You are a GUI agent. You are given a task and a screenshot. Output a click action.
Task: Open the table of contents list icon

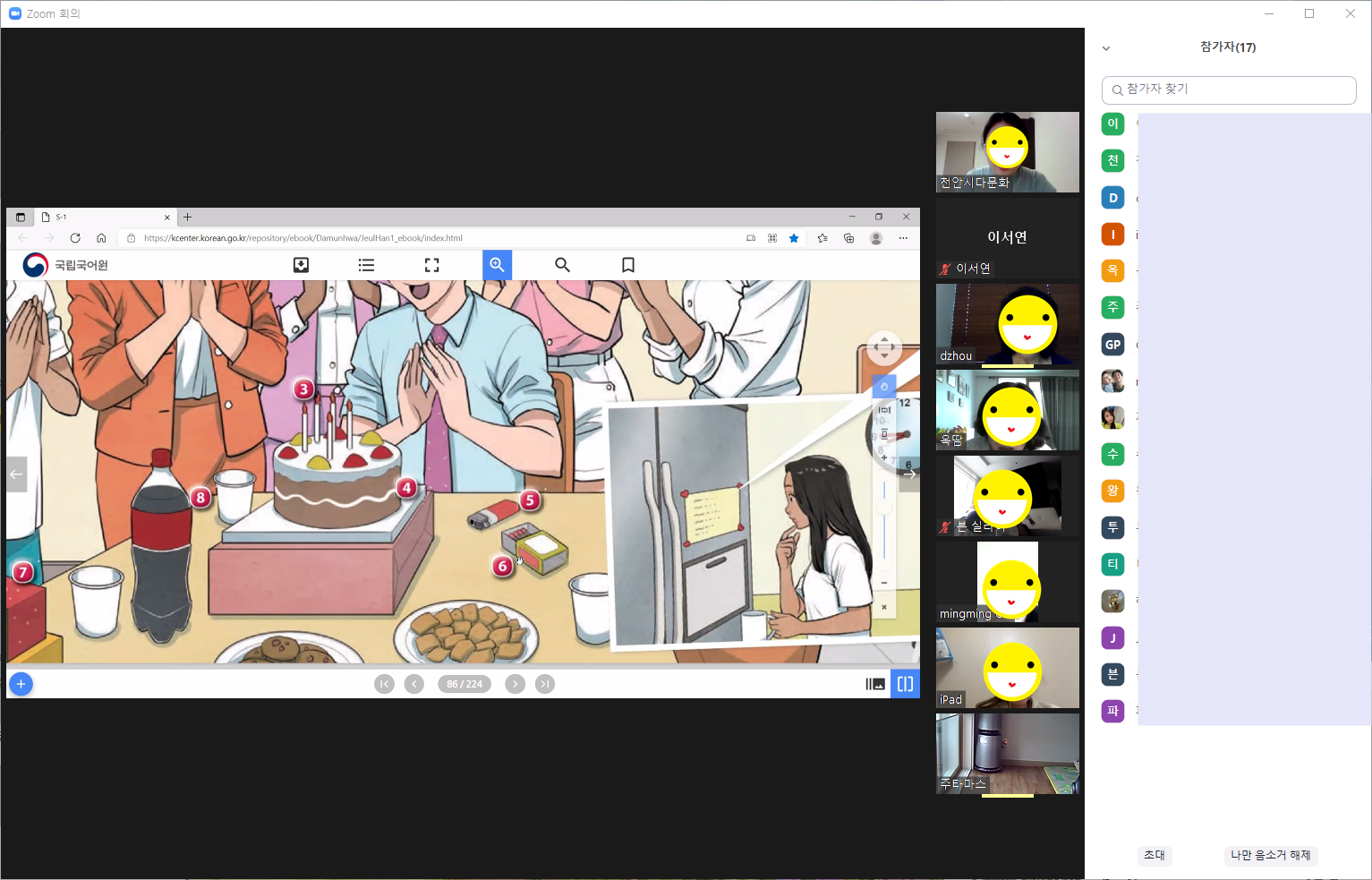coord(366,265)
